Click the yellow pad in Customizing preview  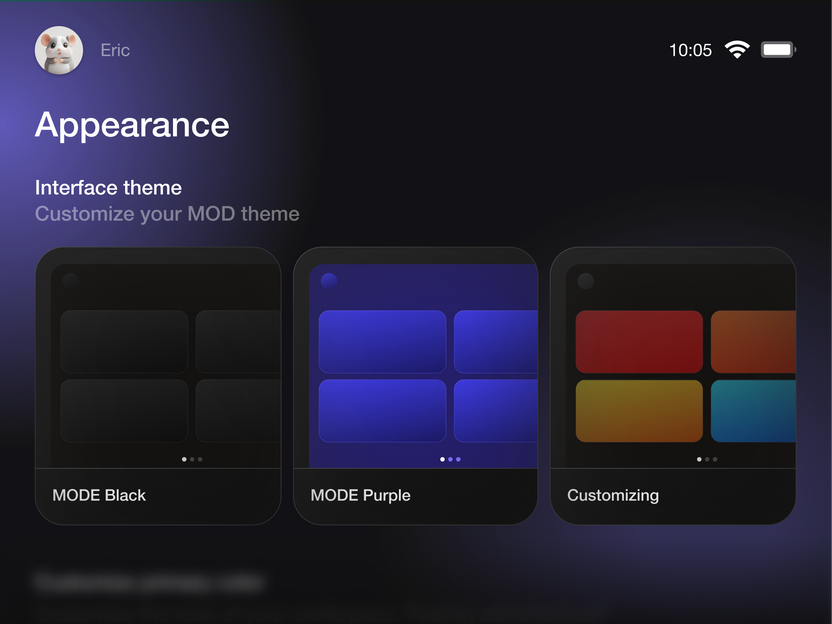point(638,411)
